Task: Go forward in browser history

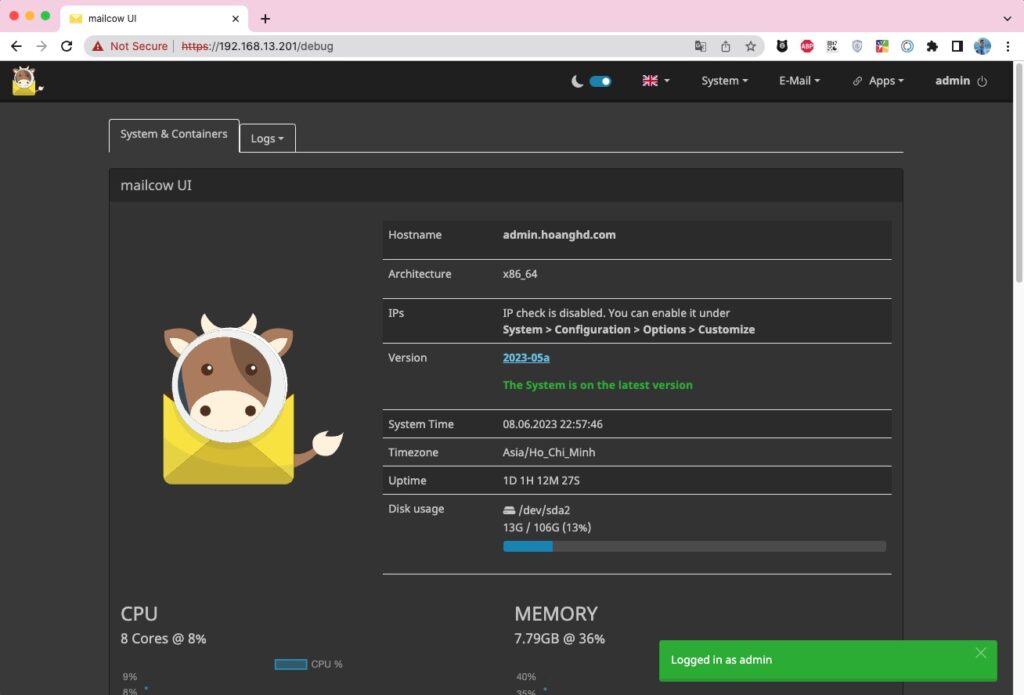Action: pyautogui.click(x=41, y=46)
